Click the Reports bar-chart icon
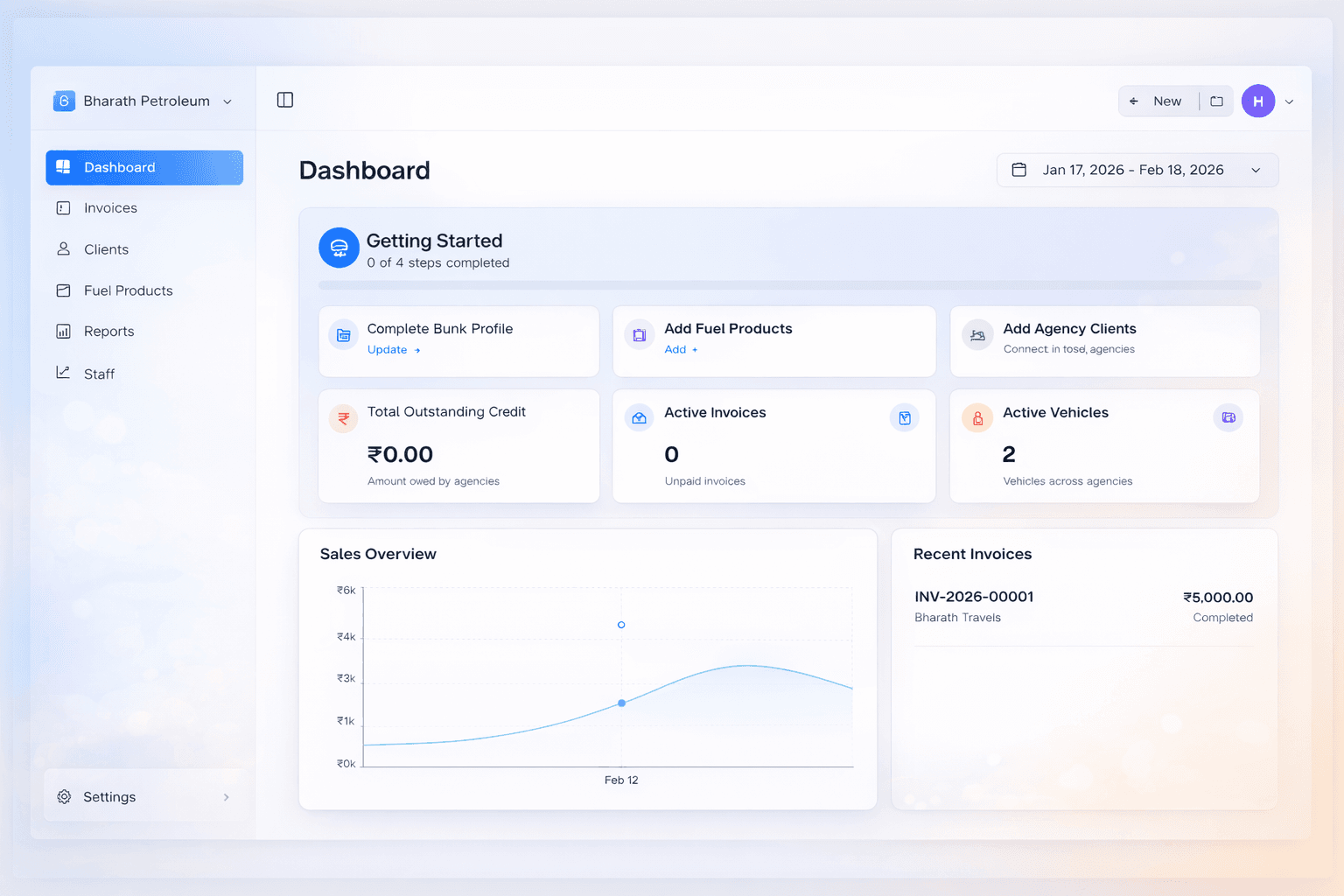 pyautogui.click(x=63, y=331)
